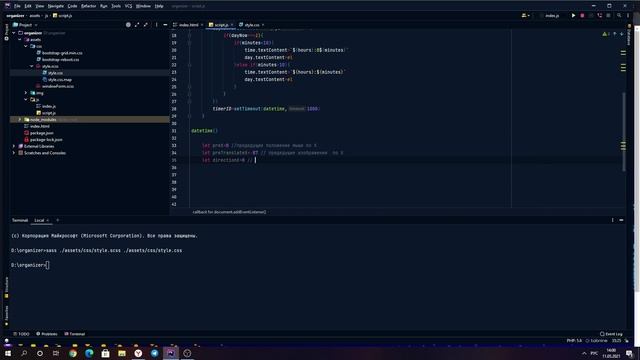Expand External Libraries node
Image resolution: width=640 pixels, height=360 pixels.
tap(14, 146)
